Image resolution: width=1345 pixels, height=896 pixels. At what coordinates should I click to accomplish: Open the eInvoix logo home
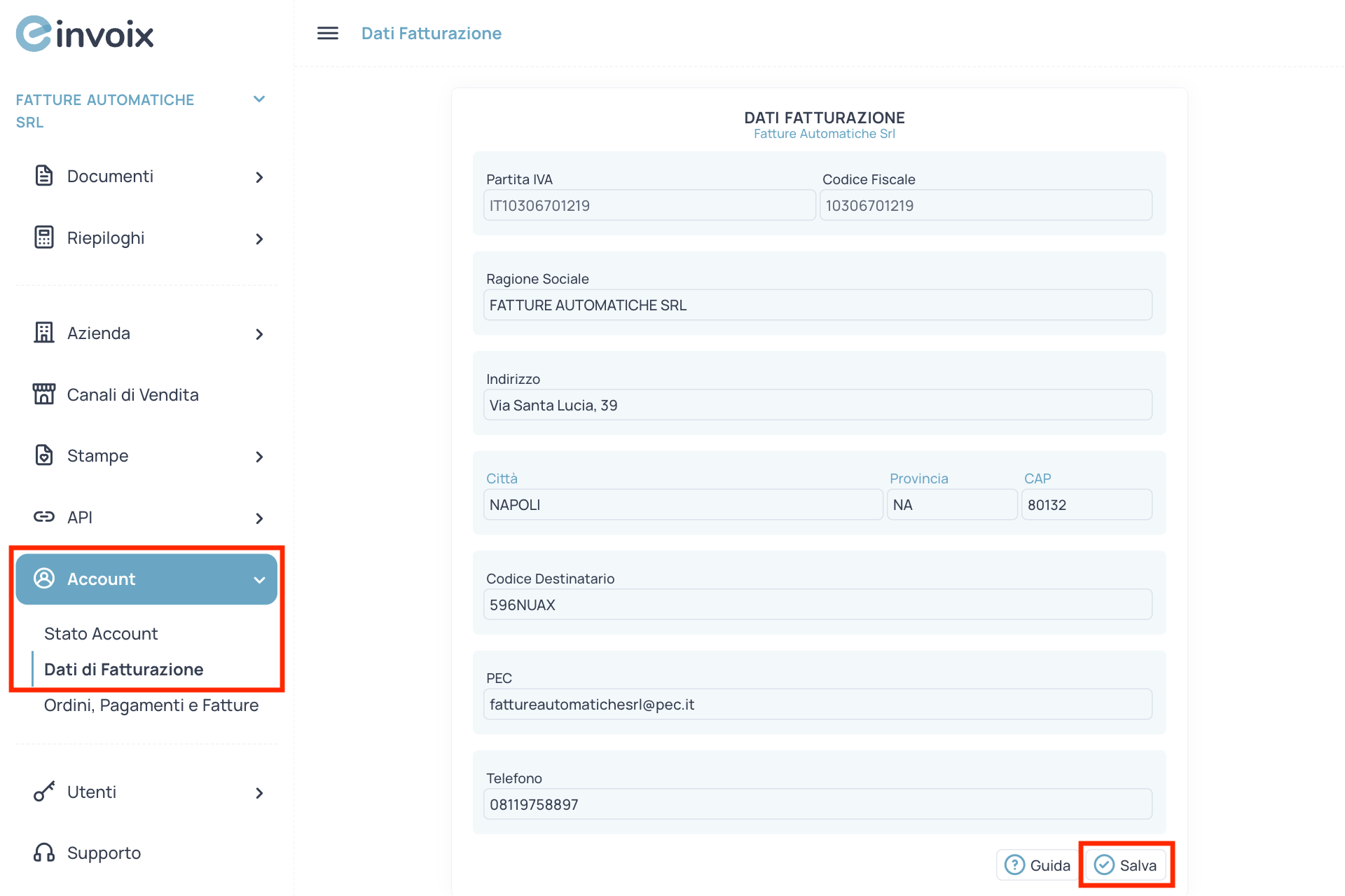click(85, 34)
